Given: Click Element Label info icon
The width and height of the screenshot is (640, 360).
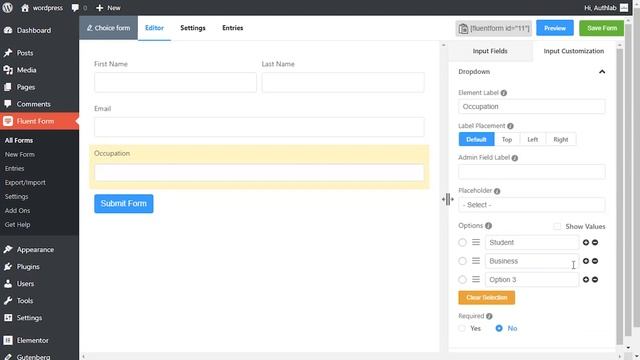Looking at the screenshot, I should coord(504,93).
